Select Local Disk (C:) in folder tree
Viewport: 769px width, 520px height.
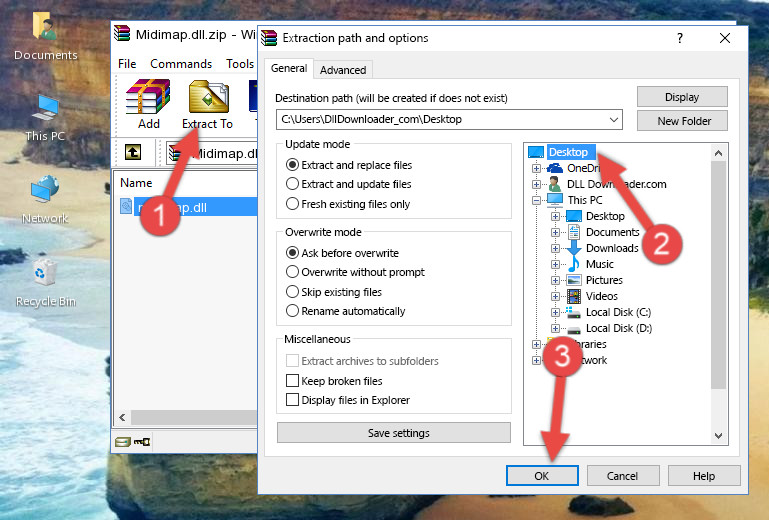pyautogui.click(x=618, y=312)
